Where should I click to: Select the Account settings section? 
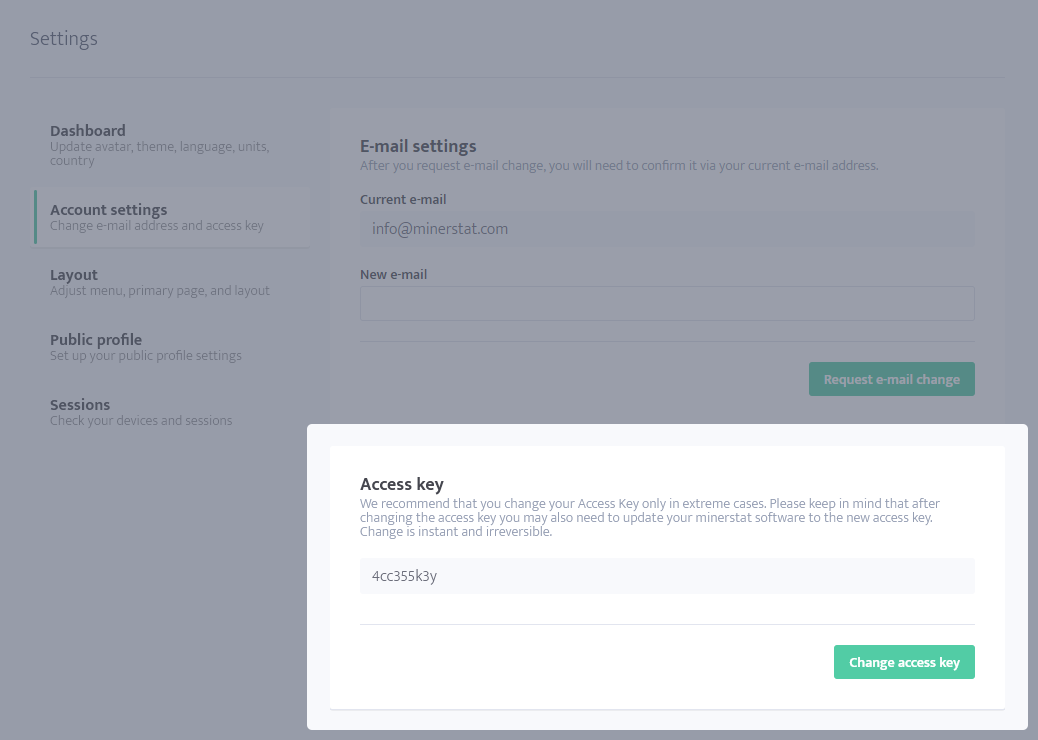coord(108,209)
